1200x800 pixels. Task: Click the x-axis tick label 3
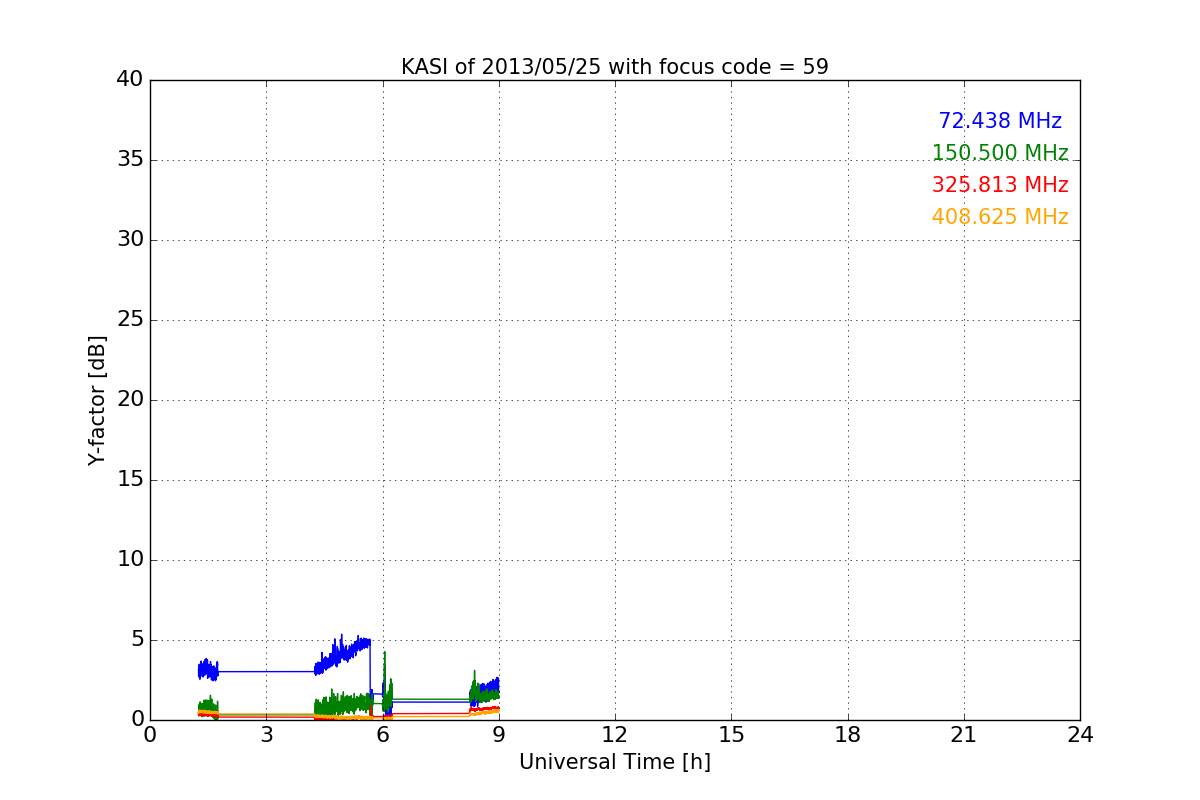point(266,735)
